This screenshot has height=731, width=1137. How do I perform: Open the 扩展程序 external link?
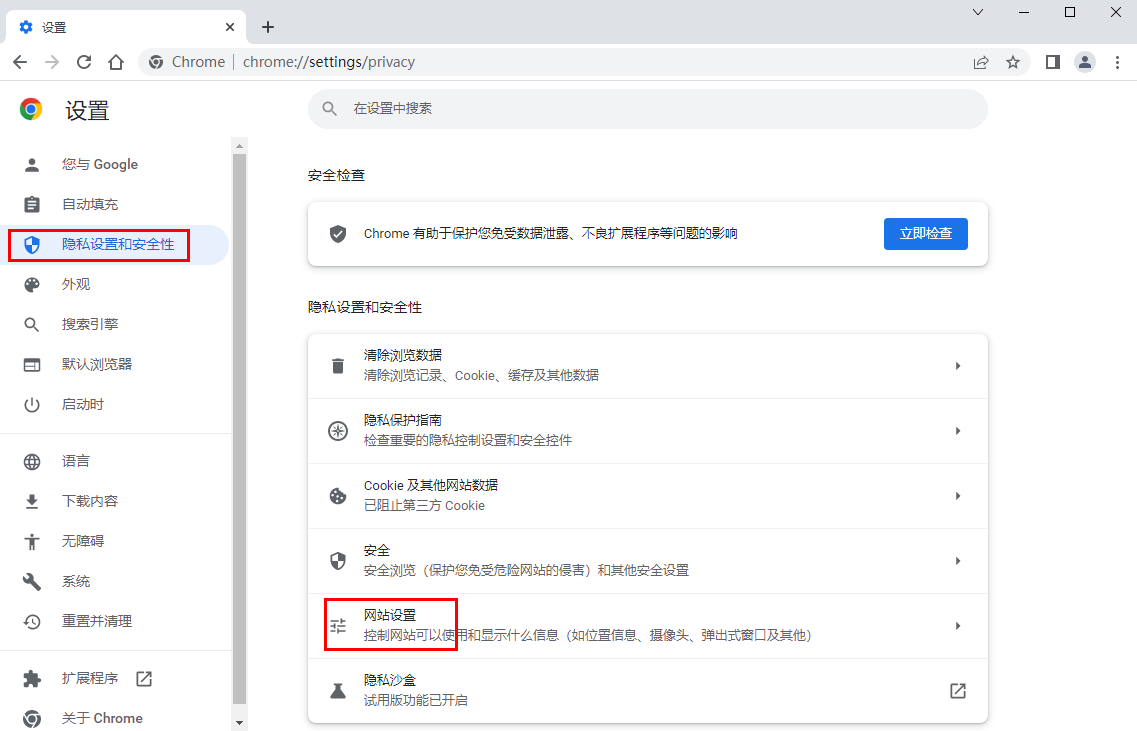[x=143, y=678]
